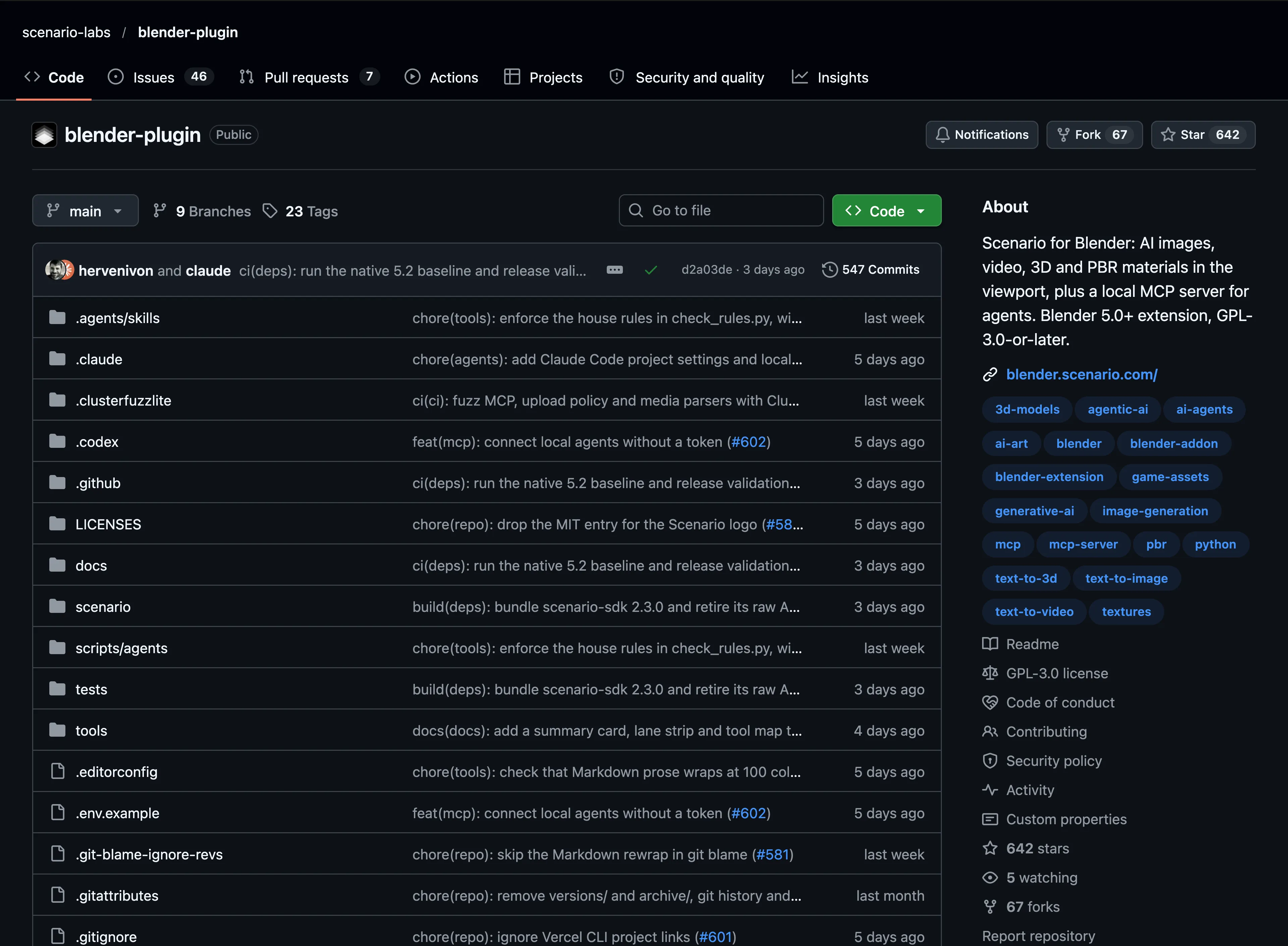
Task: Click the shield icon next to Security policy
Action: click(990, 761)
